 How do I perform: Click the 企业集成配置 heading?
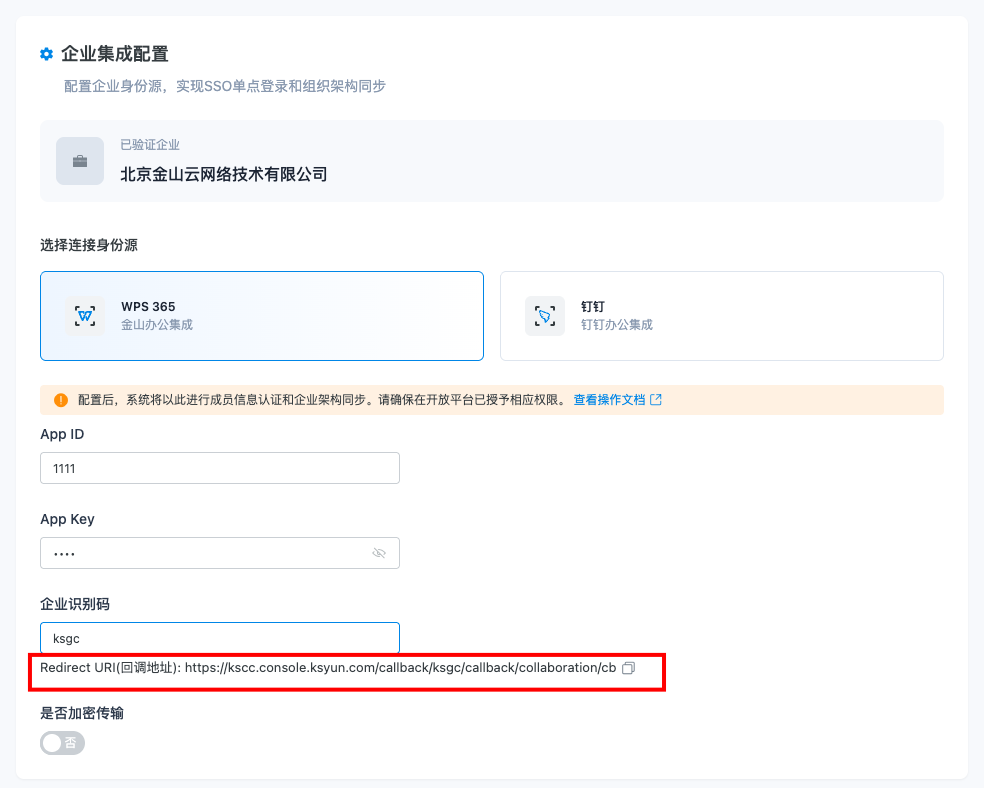(115, 54)
